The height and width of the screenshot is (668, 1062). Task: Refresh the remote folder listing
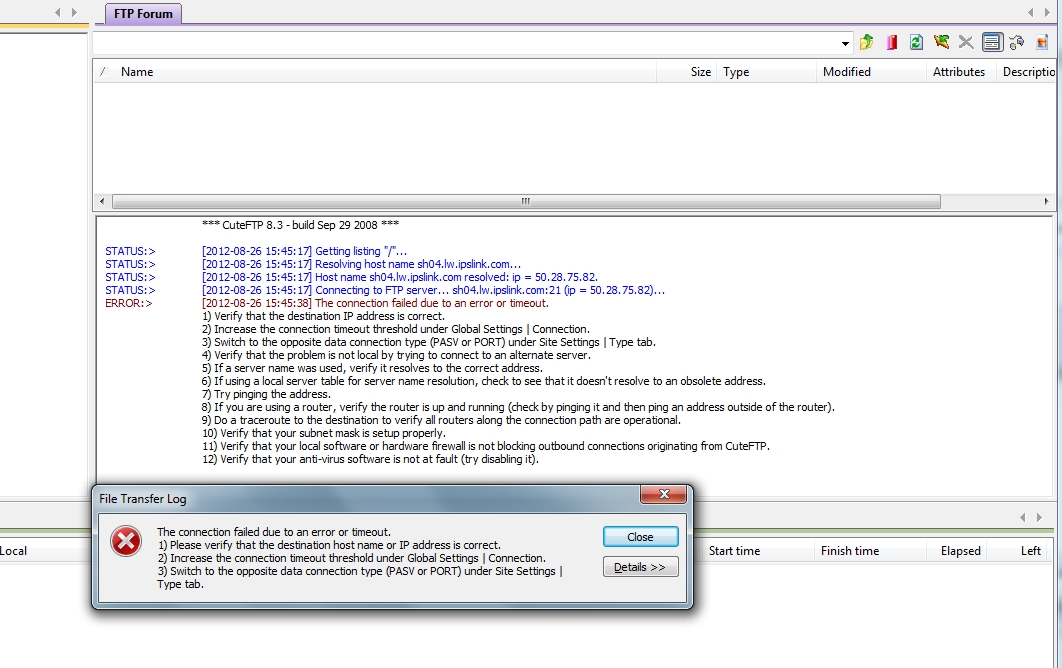(x=916, y=42)
